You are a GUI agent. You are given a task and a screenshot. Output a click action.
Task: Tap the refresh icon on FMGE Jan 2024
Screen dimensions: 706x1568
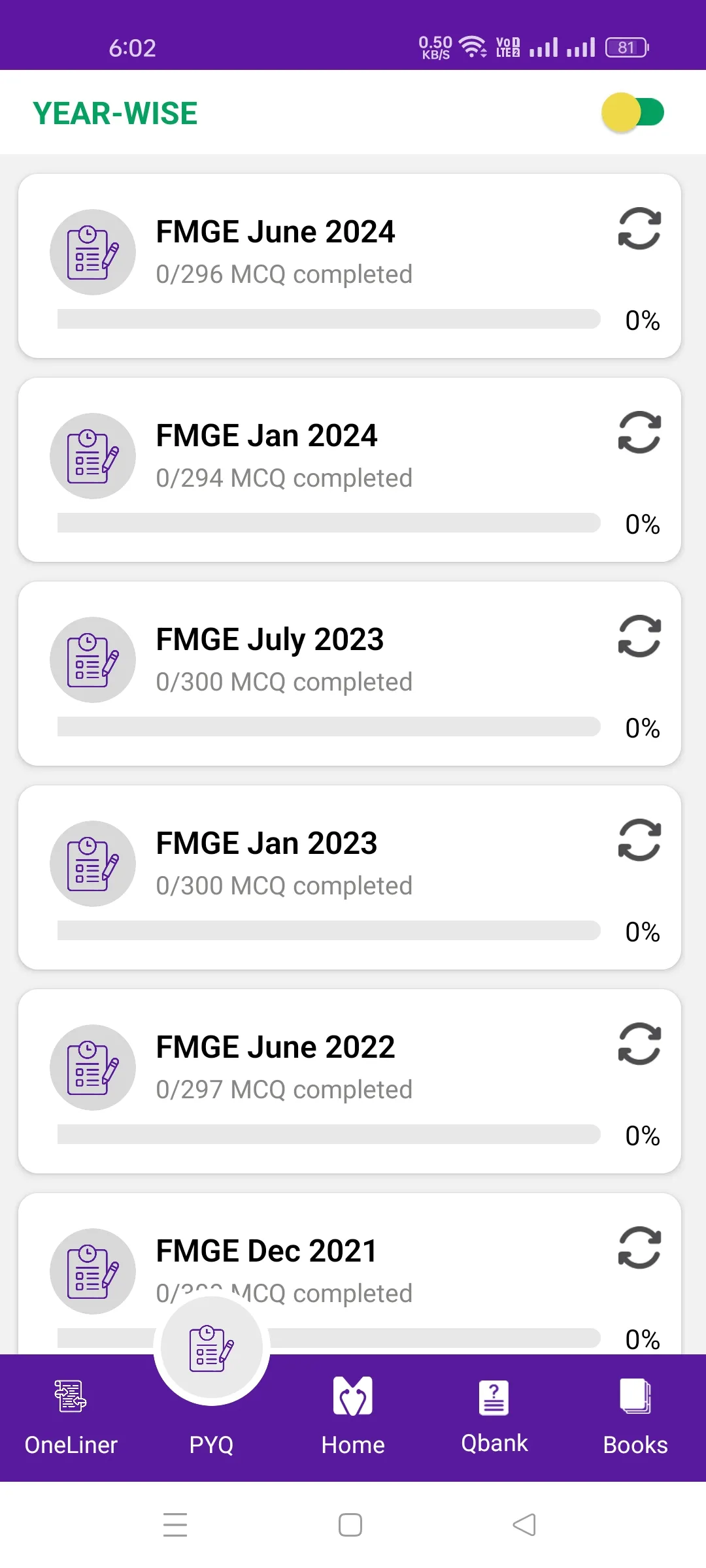tap(639, 433)
